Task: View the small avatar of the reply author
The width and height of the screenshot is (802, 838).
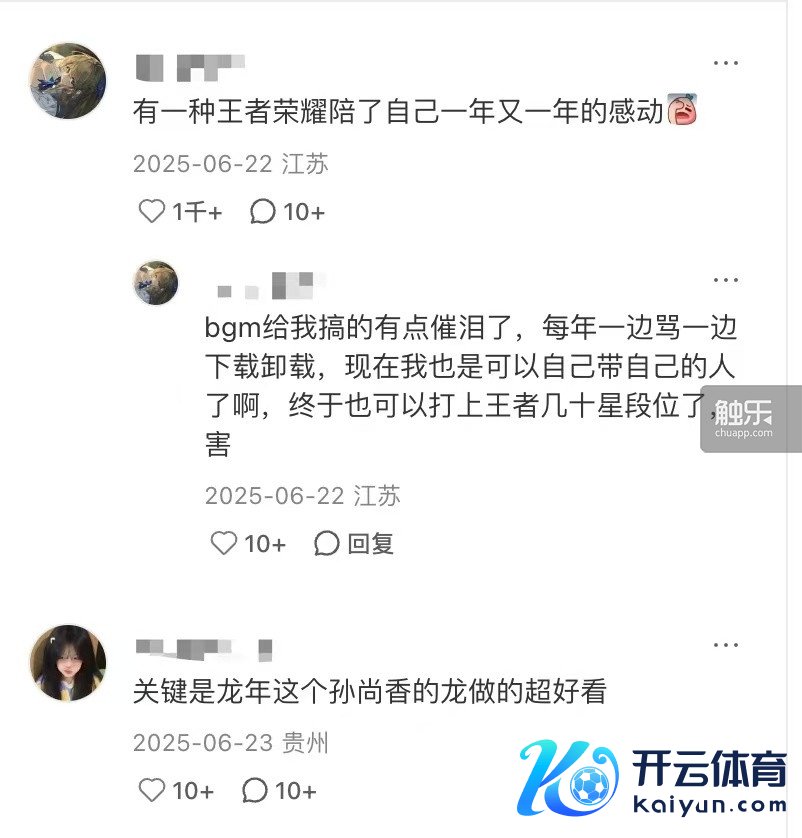Action: (x=155, y=283)
